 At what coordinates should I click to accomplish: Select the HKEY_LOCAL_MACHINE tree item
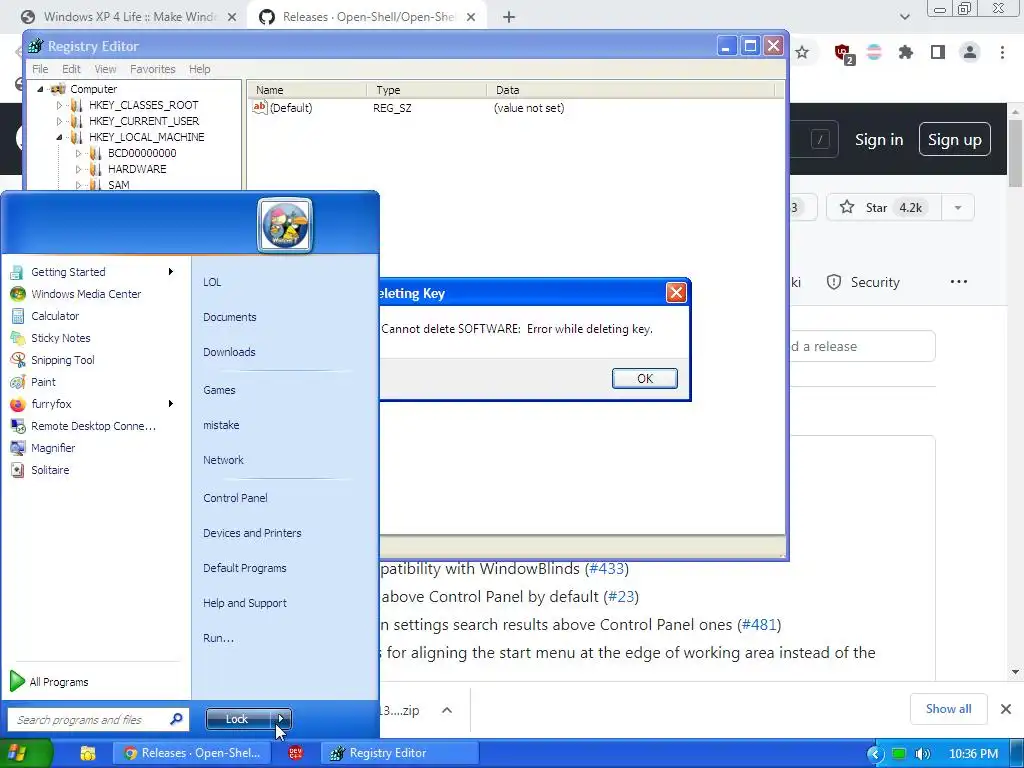pos(146,137)
